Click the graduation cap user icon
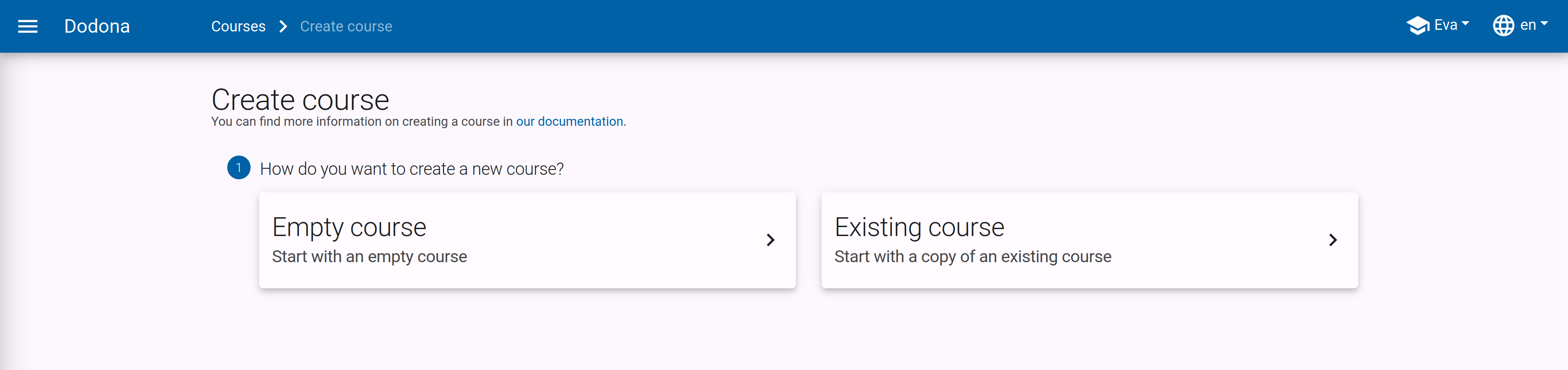The image size is (1568, 370). pos(1418,26)
